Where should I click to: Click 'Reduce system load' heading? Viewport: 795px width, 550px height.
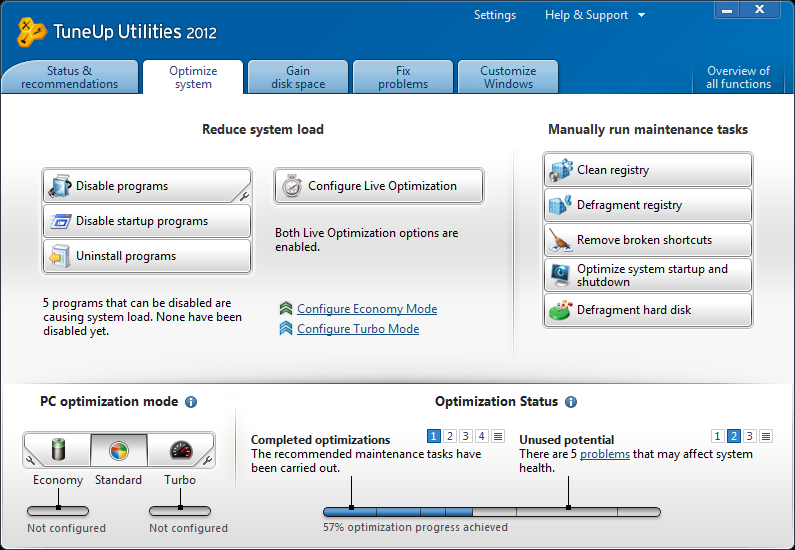pos(263,130)
